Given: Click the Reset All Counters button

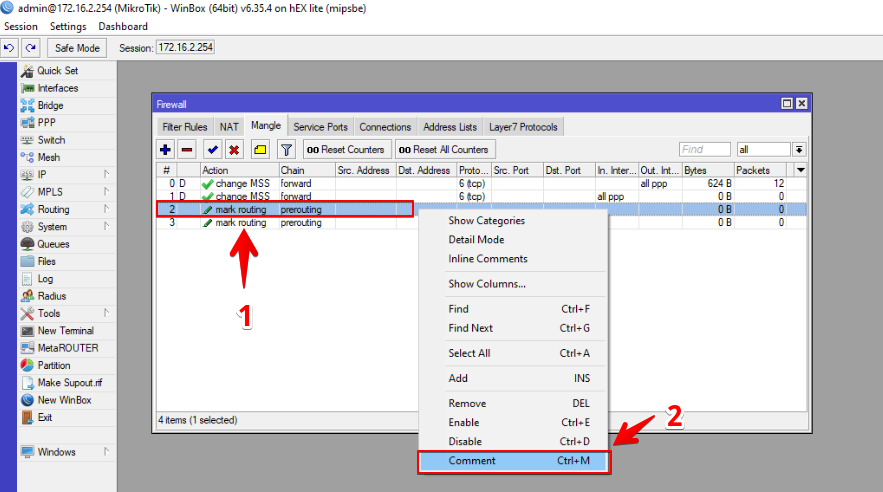Looking at the screenshot, I should [444, 150].
